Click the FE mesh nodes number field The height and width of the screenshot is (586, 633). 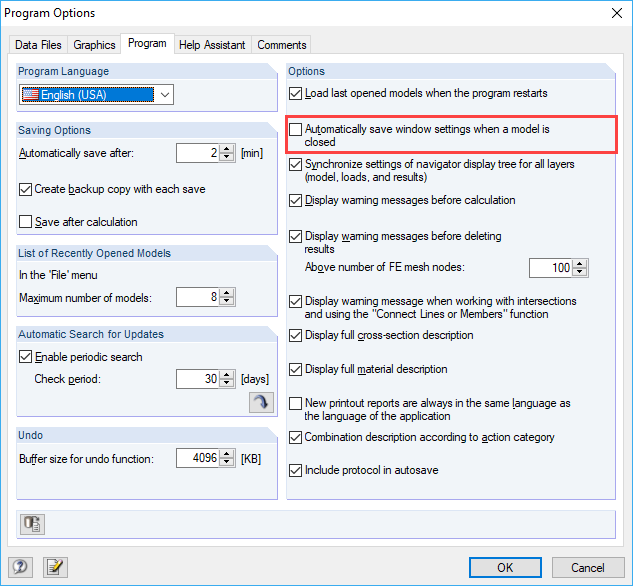[551, 268]
